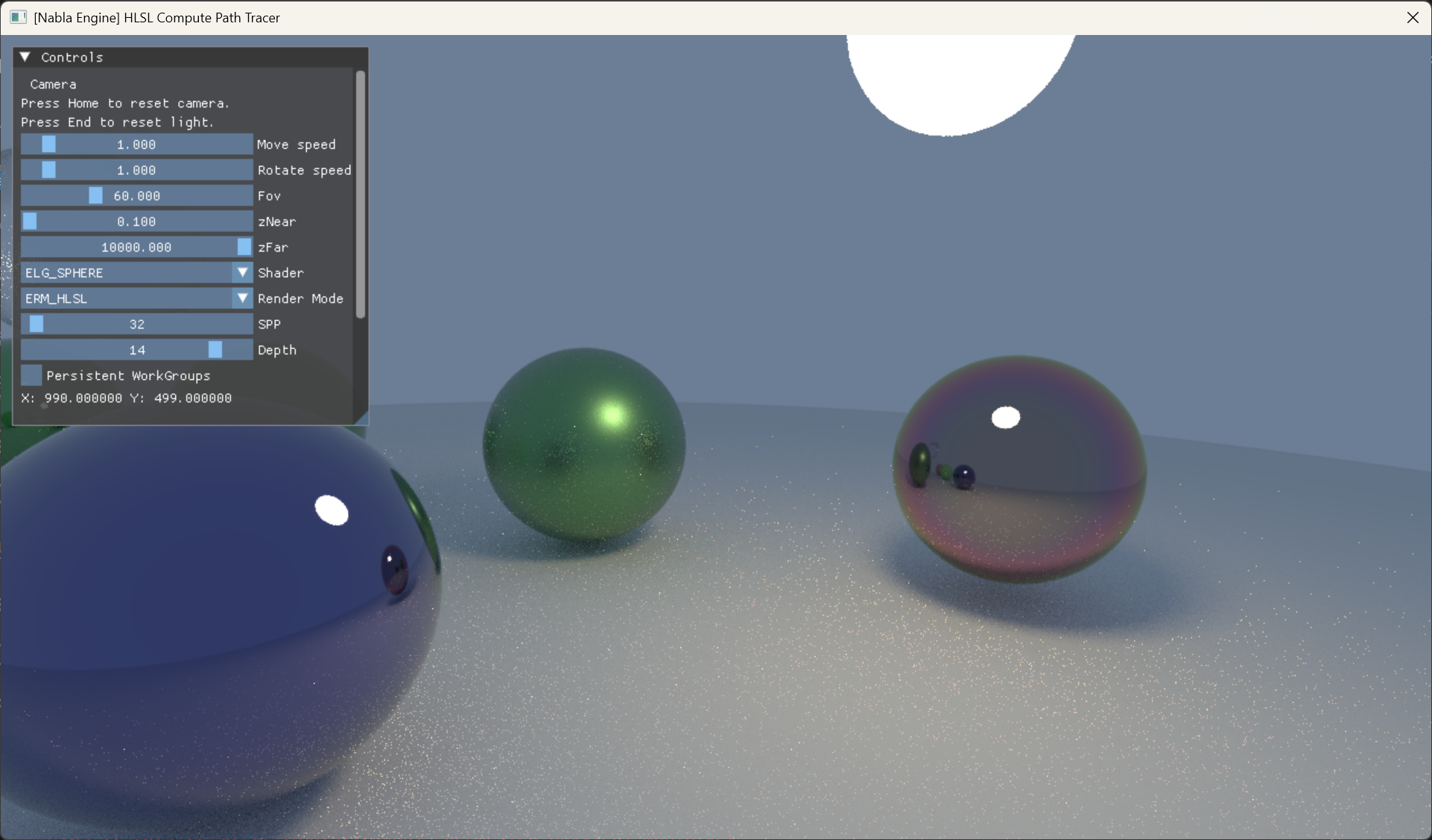
Task: Adjust the Fov slider
Action: tap(136, 196)
